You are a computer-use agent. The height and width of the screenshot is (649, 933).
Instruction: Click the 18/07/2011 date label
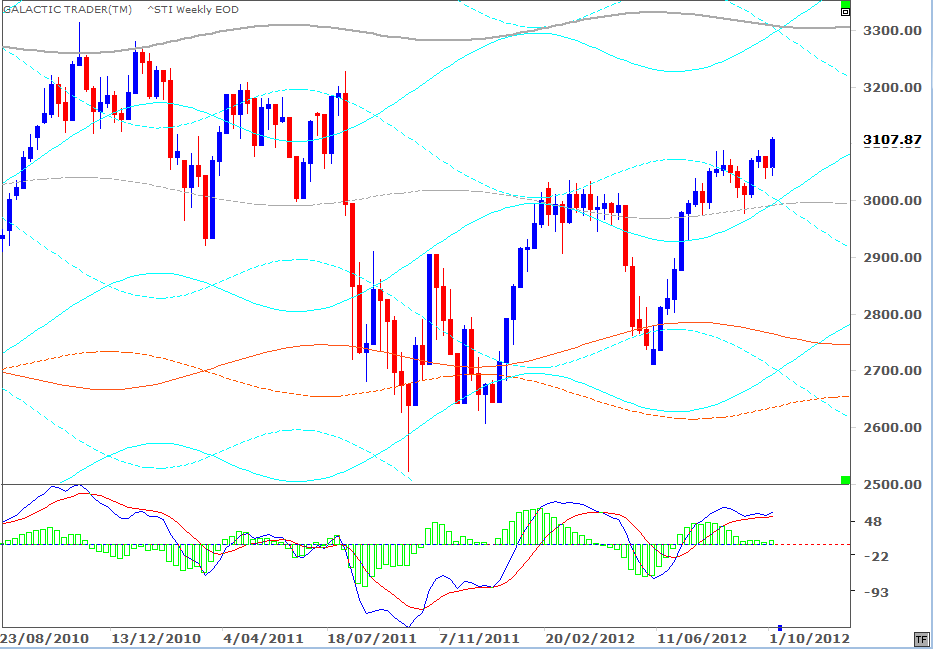(372, 638)
